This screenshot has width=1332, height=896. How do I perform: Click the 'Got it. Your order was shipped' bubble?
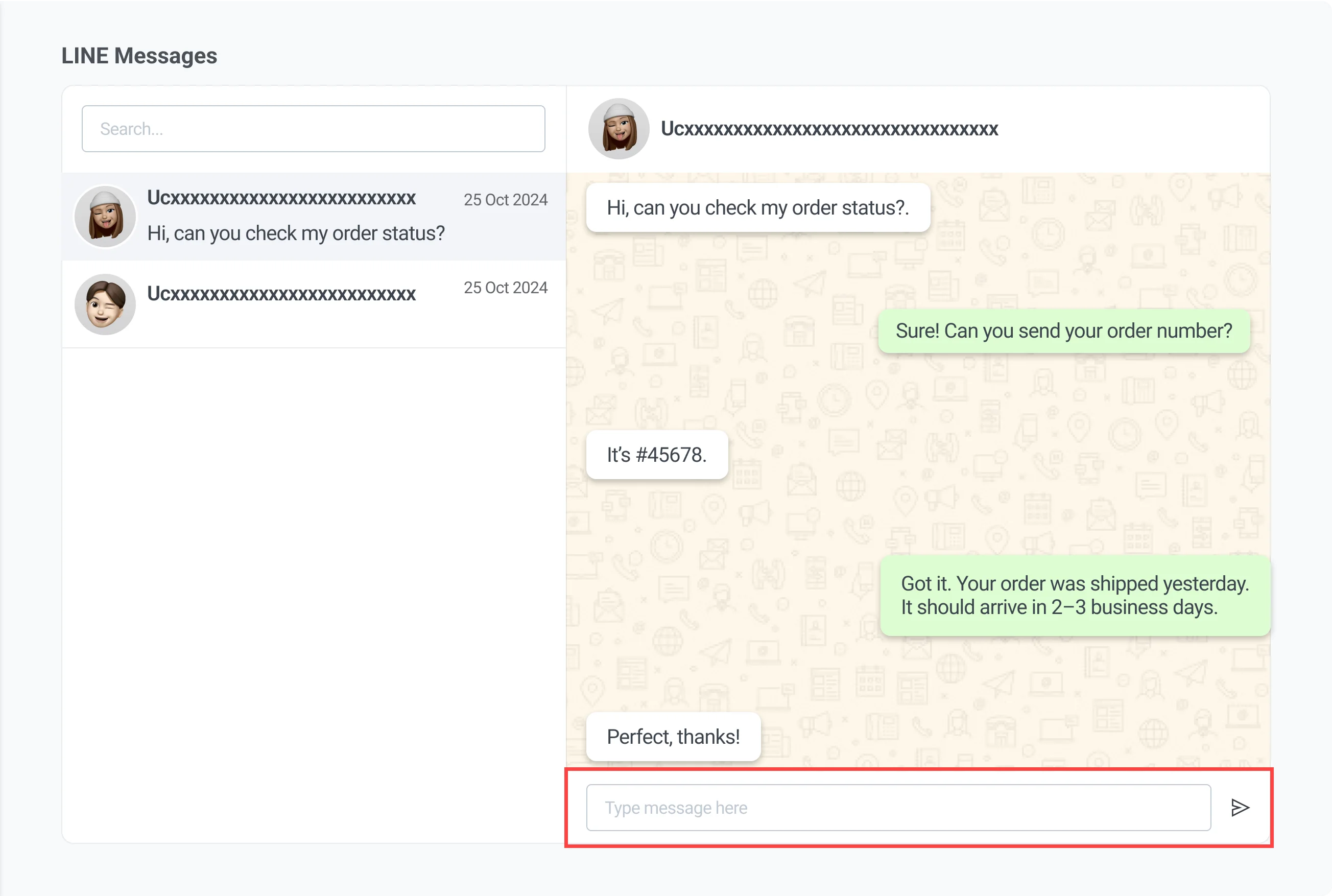1075,595
